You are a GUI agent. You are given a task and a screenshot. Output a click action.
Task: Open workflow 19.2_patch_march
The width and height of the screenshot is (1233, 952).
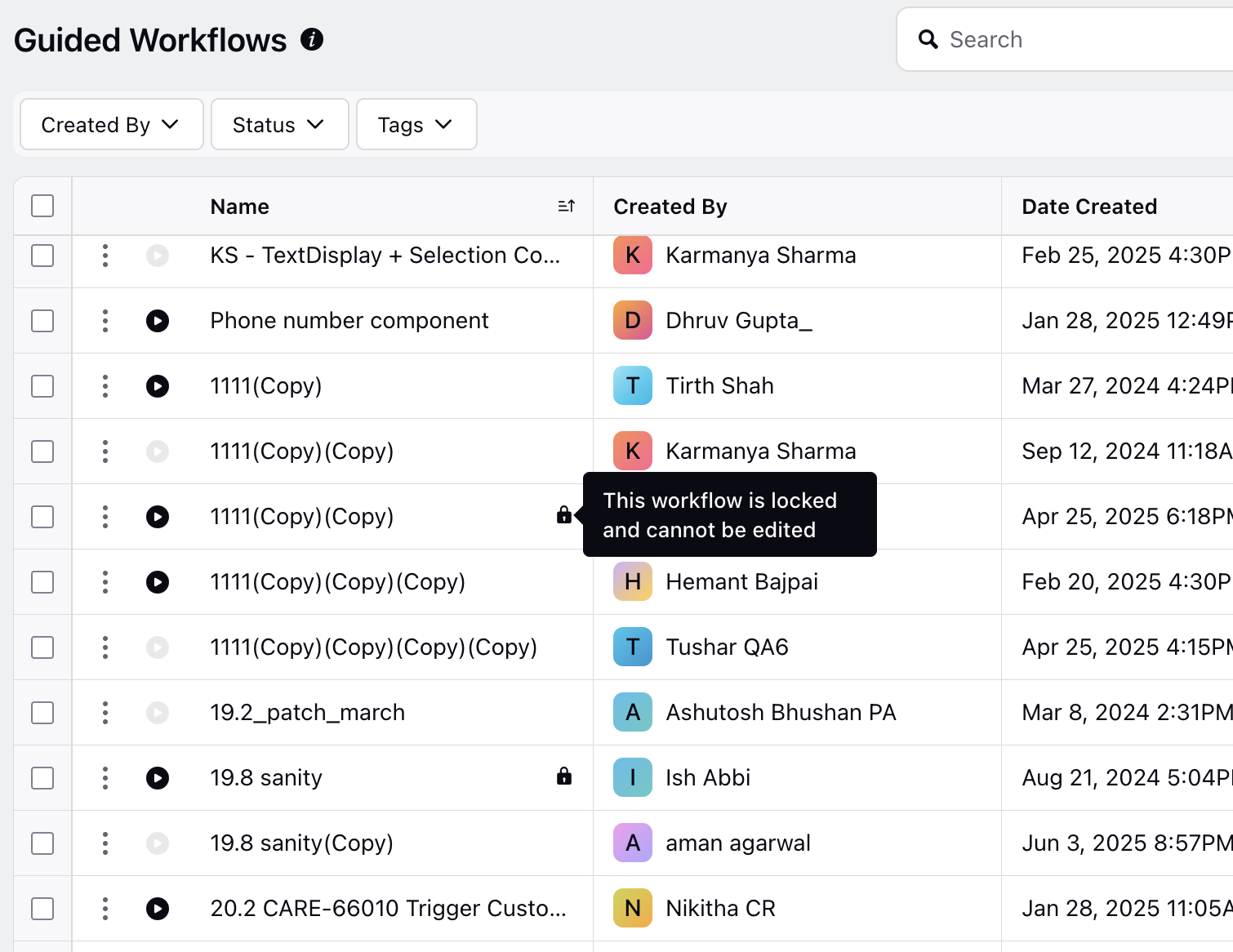coord(307,713)
